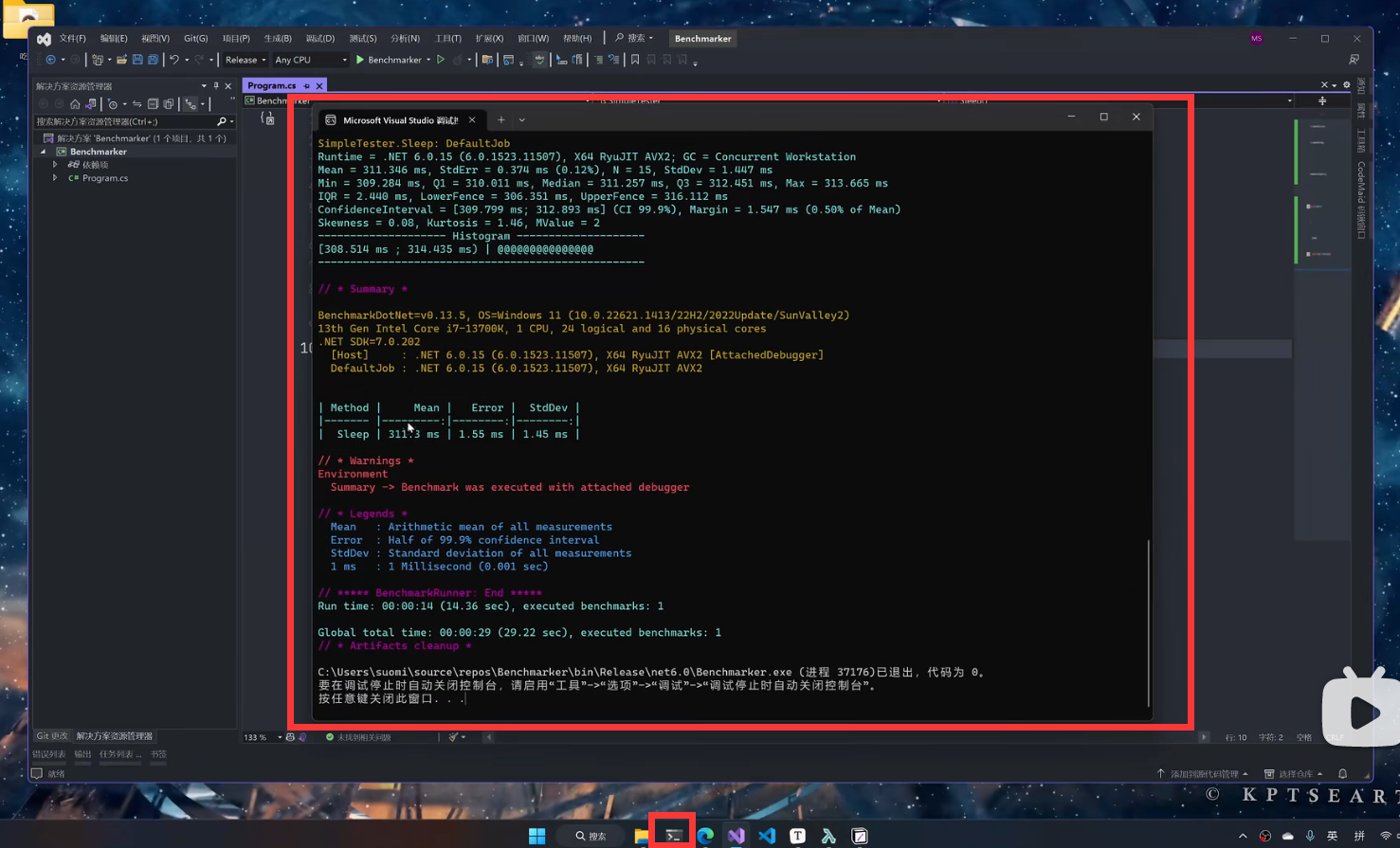Switch to the Git 更改 tab

coord(52,735)
